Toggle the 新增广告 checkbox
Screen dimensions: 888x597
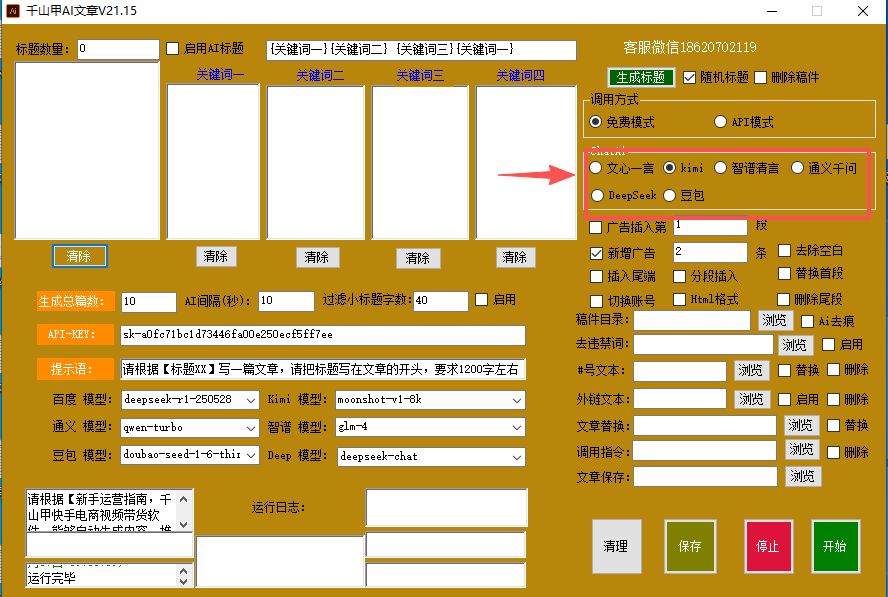pyautogui.click(x=597, y=253)
